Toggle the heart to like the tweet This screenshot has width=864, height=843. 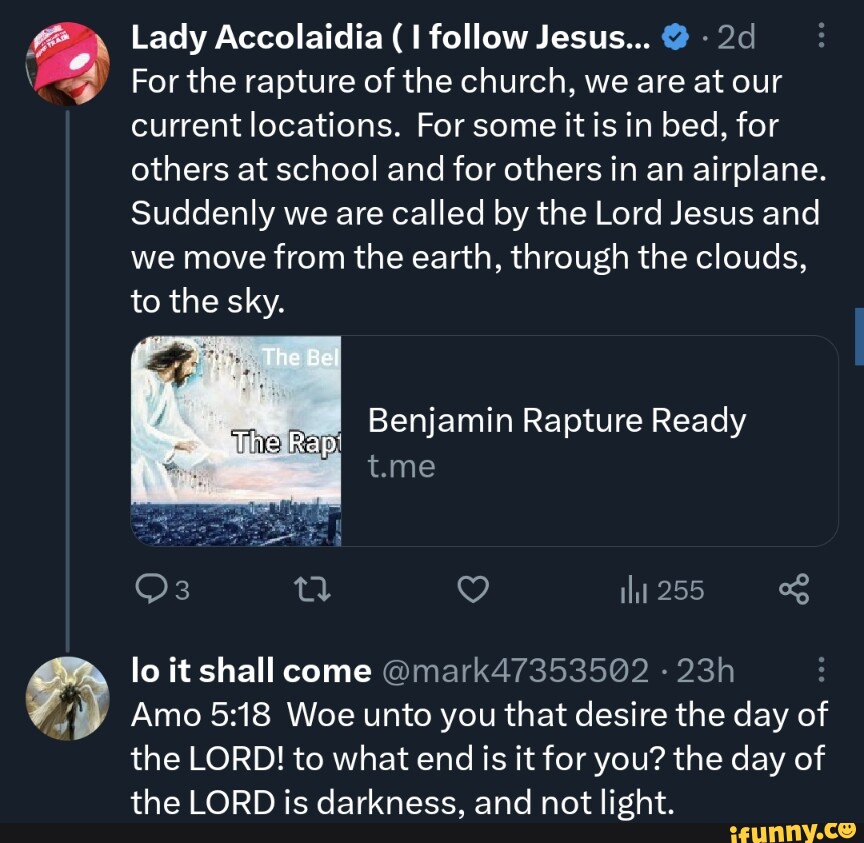coord(473,589)
